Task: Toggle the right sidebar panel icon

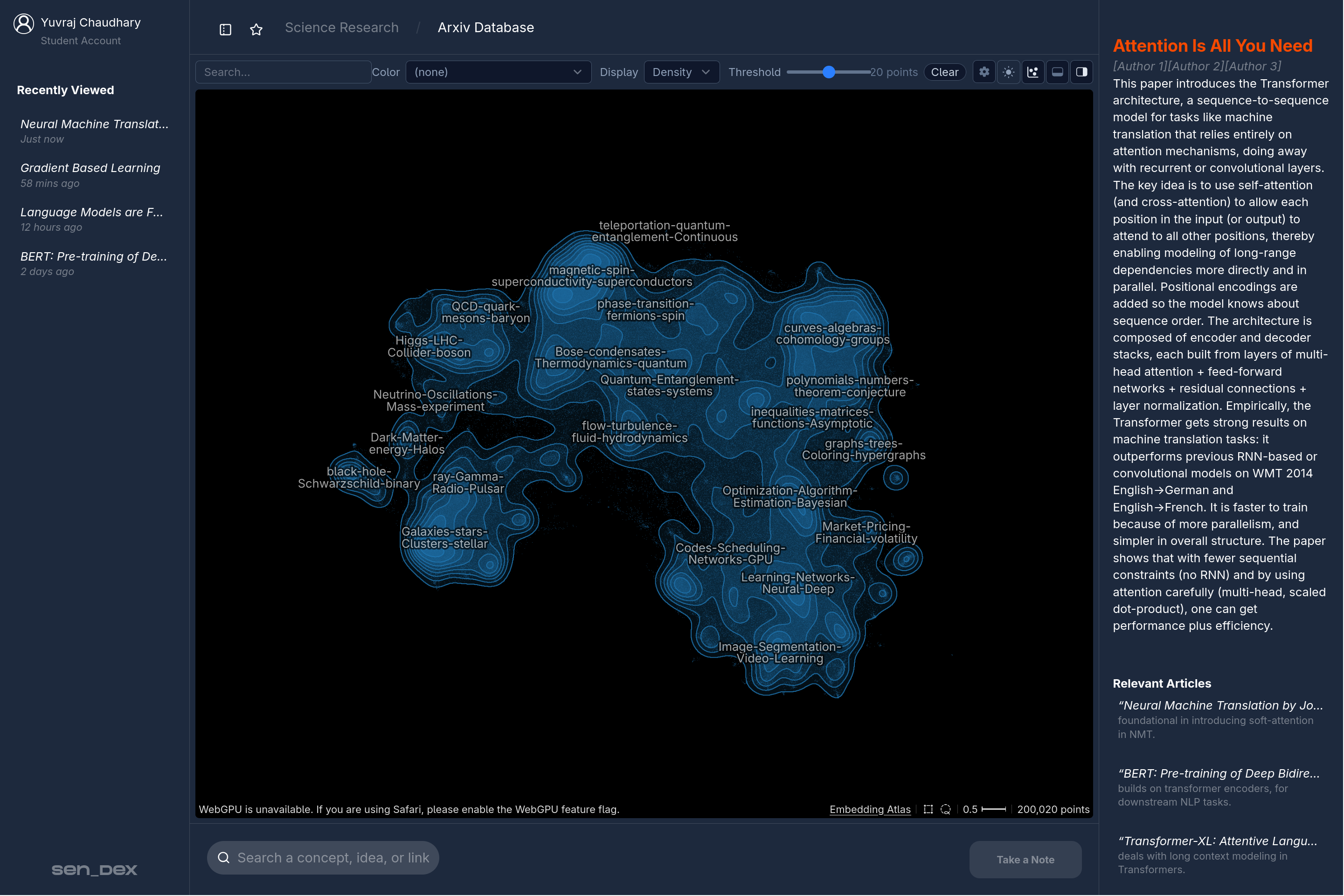Action: (1081, 72)
